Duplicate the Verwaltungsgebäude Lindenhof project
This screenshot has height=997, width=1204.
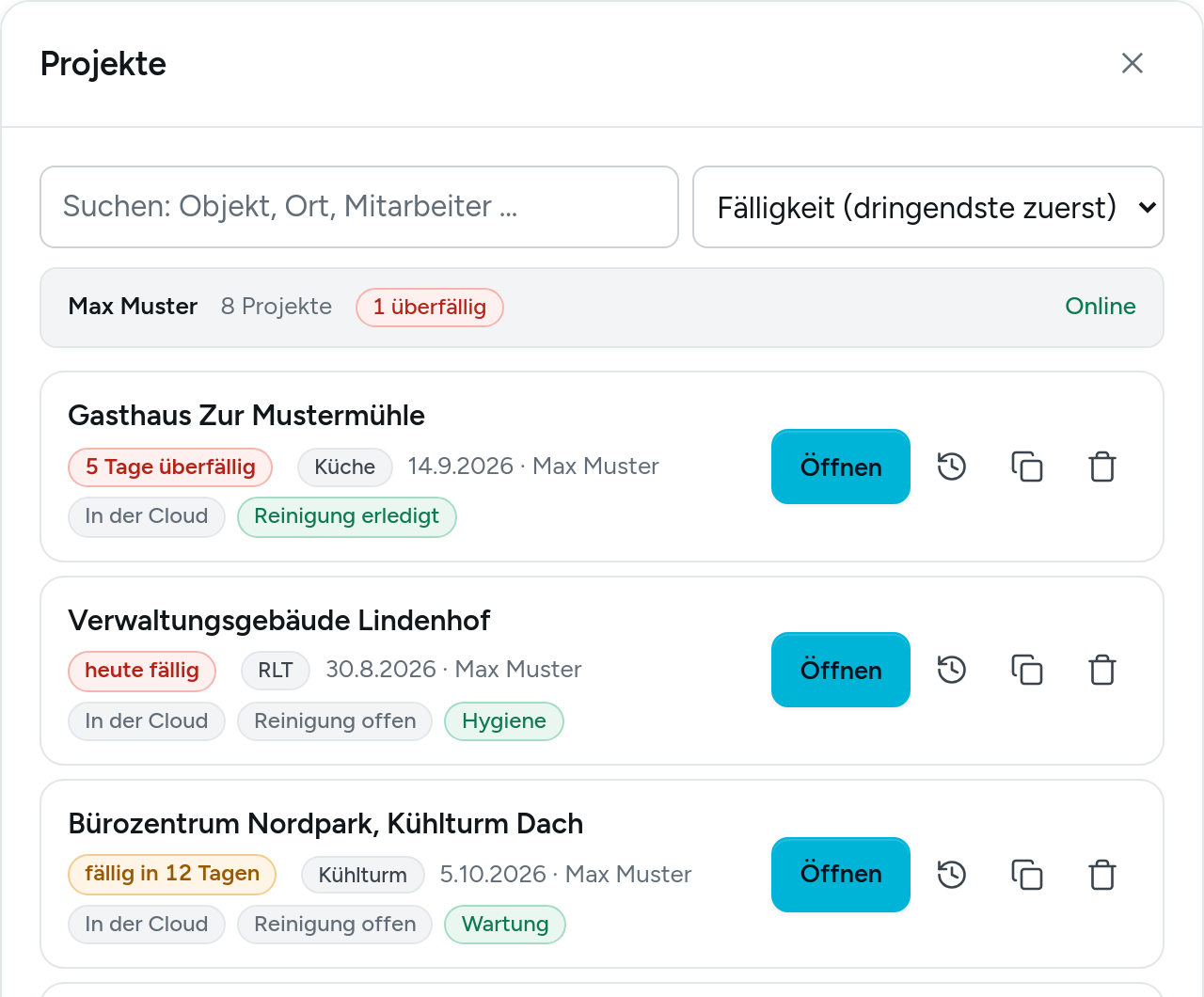click(x=1027, y=670)
